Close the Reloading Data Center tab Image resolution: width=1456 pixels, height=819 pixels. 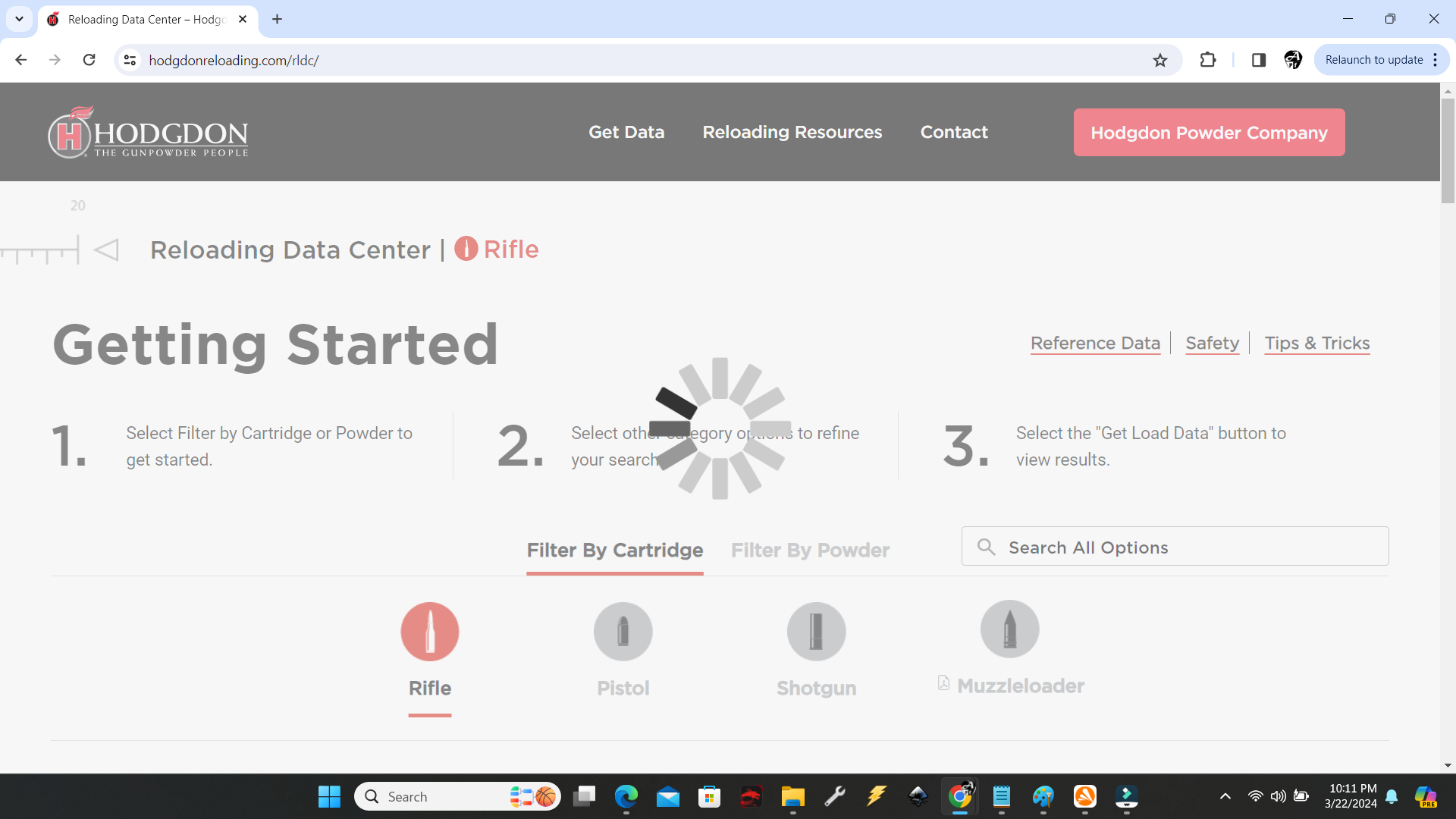[x=243, y=19]
